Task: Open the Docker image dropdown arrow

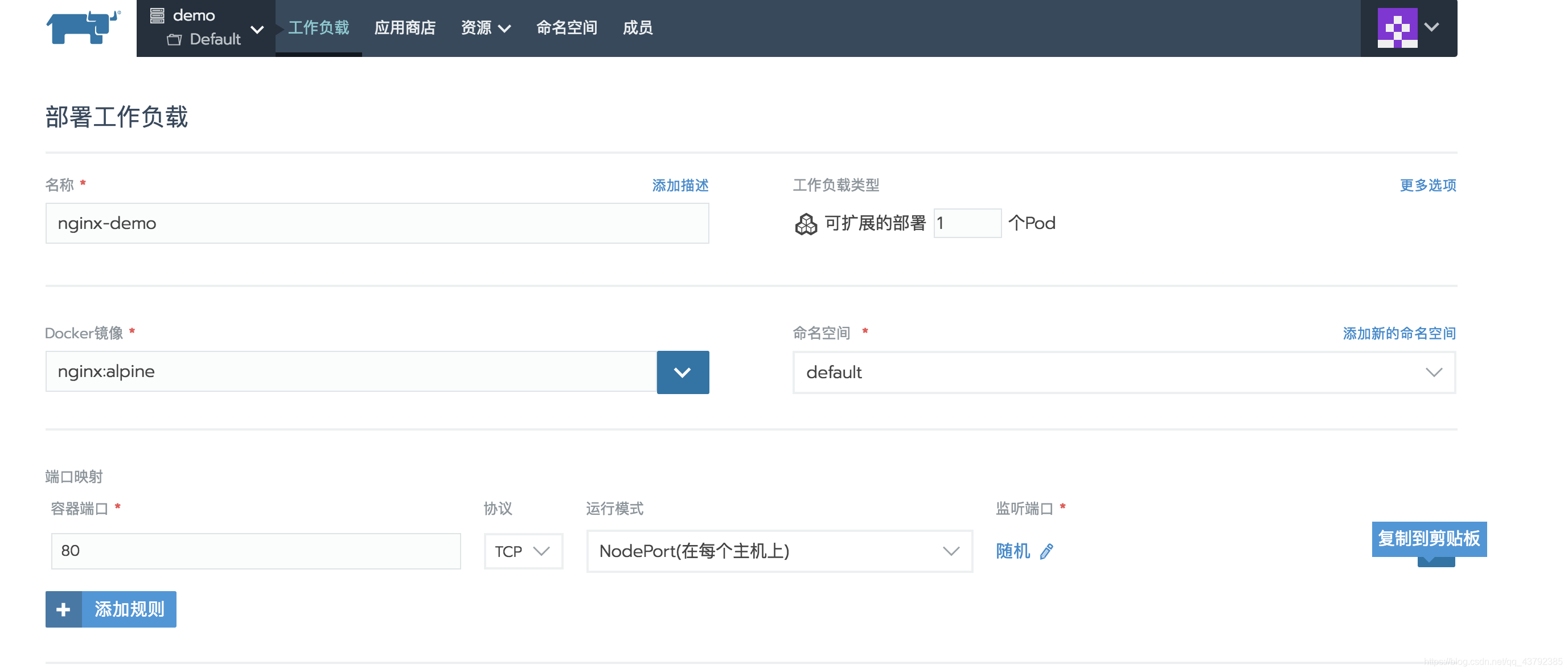Action: pyautogui.click(x=682, y=372)
